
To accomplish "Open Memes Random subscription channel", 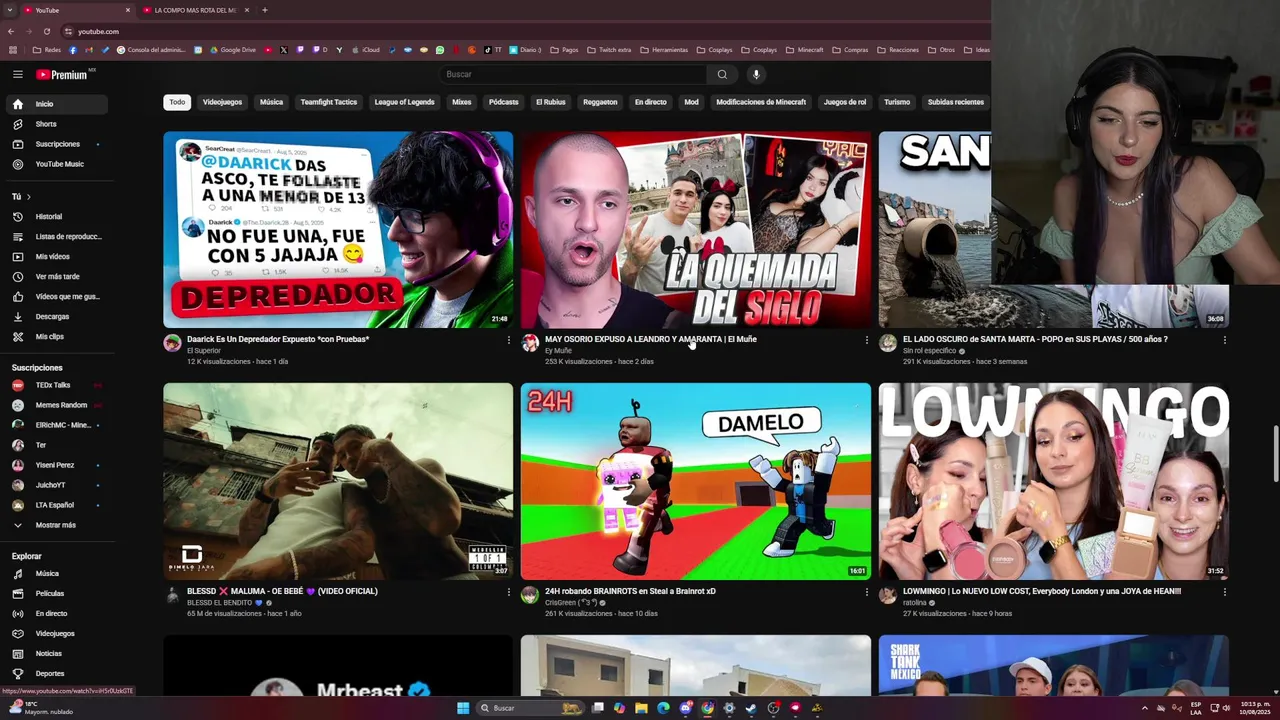I will point(56,405).
